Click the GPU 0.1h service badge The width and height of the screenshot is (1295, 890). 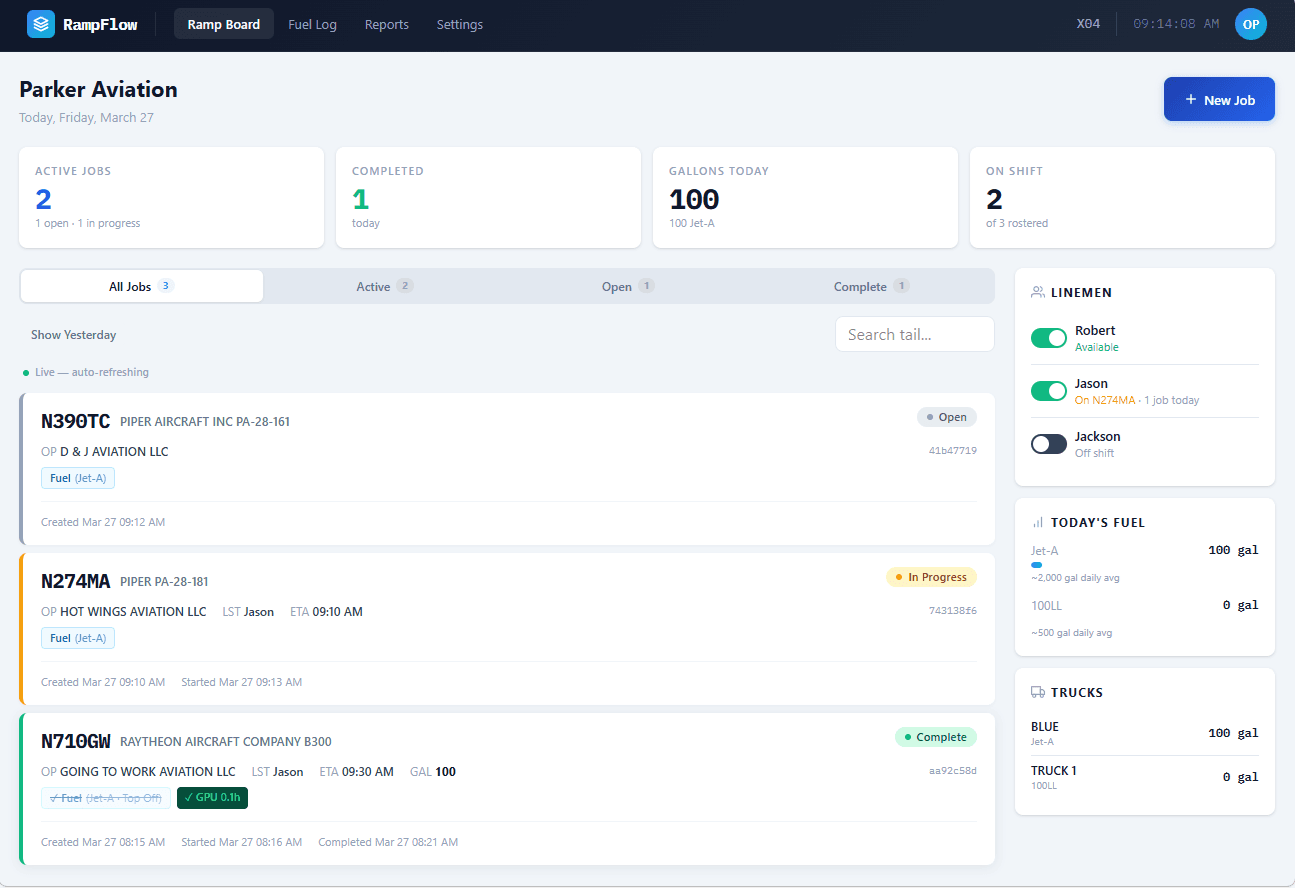[212, 798]
